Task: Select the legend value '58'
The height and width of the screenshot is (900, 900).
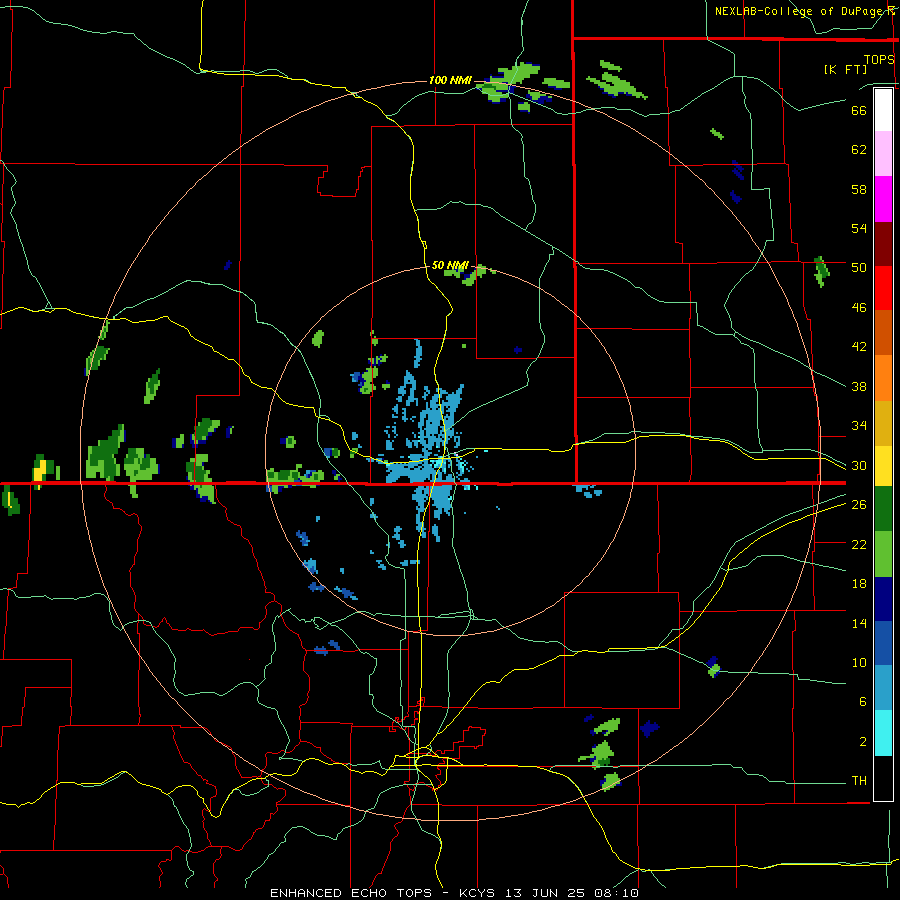Action: click(859, 189)
